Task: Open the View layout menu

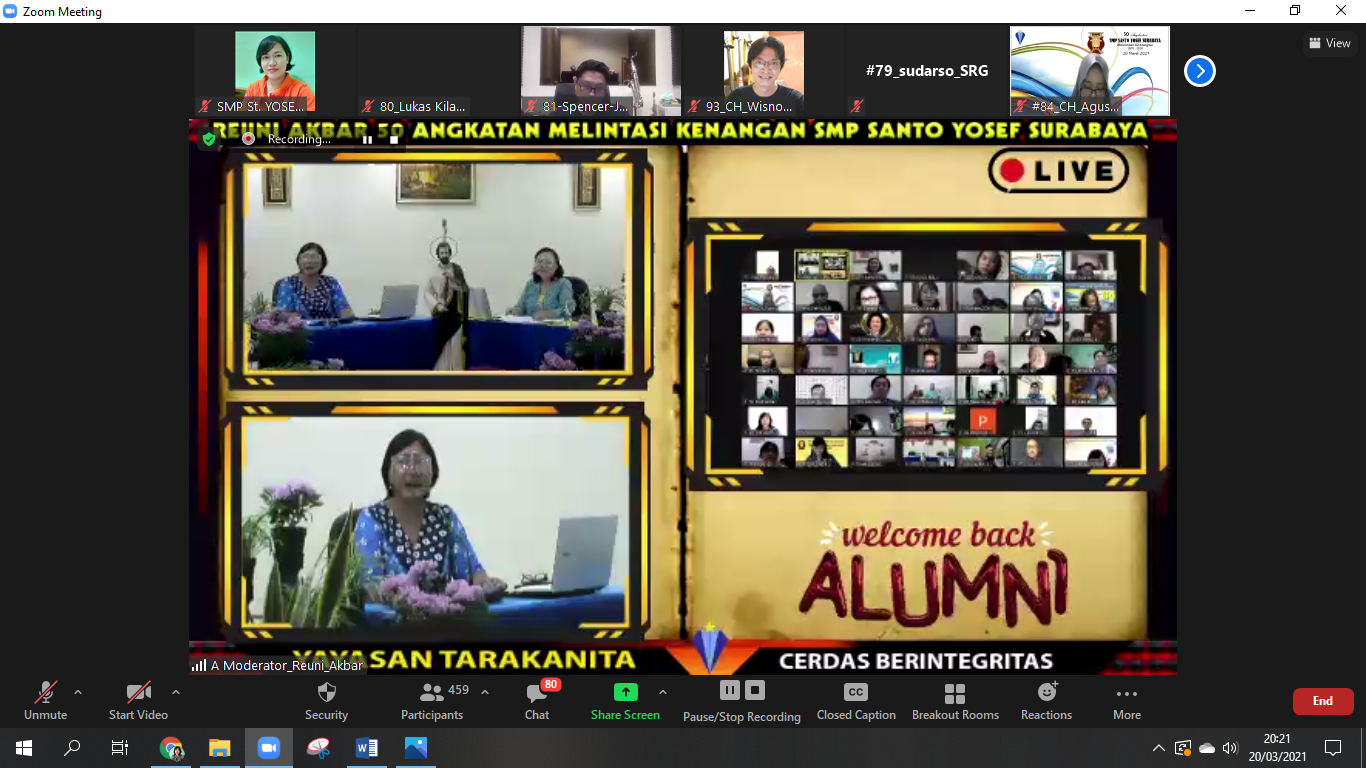Action: (x=1329, y=43)
